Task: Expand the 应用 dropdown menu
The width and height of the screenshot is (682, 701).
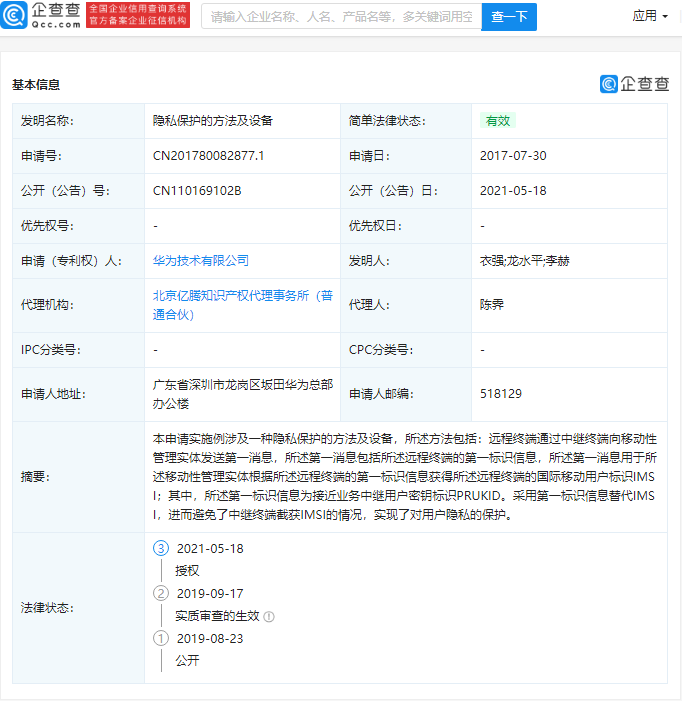Action: [650, 16]
